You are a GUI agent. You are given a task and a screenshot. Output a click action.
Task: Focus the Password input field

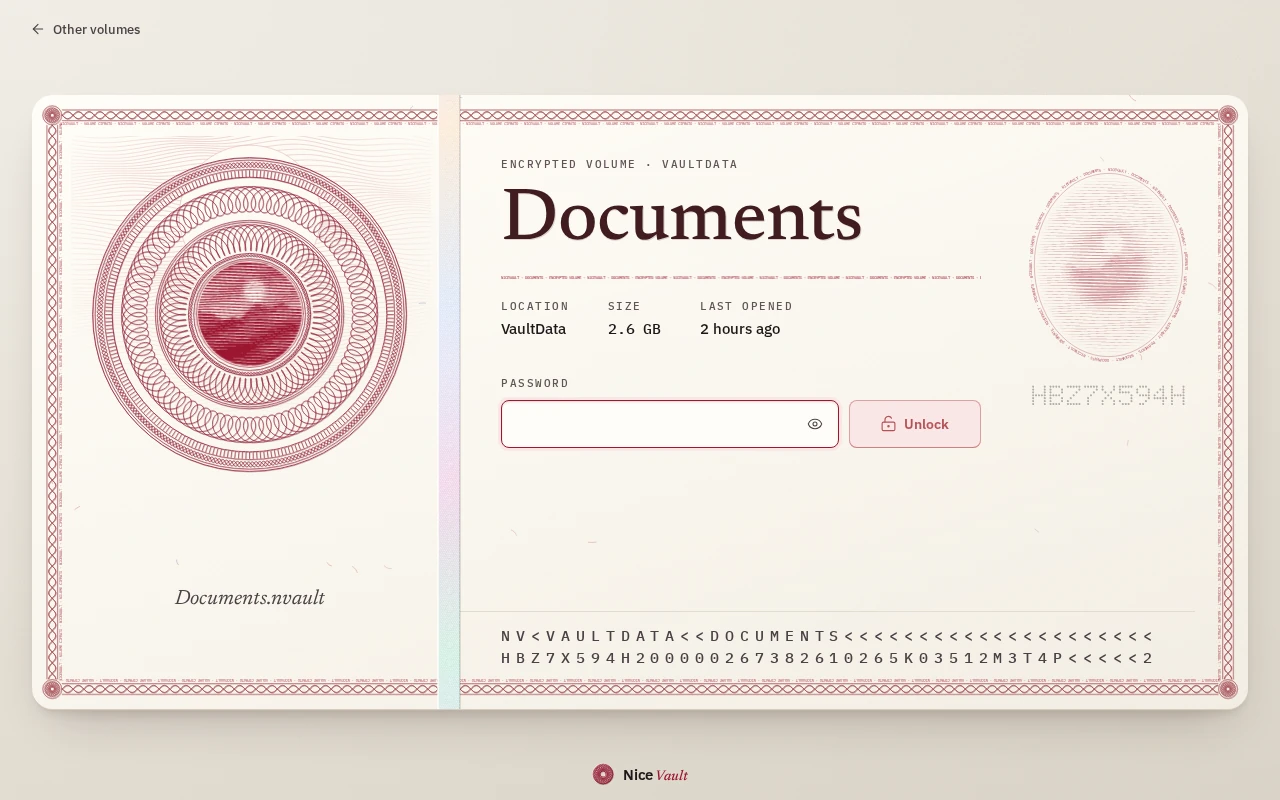tap(669, 424)
